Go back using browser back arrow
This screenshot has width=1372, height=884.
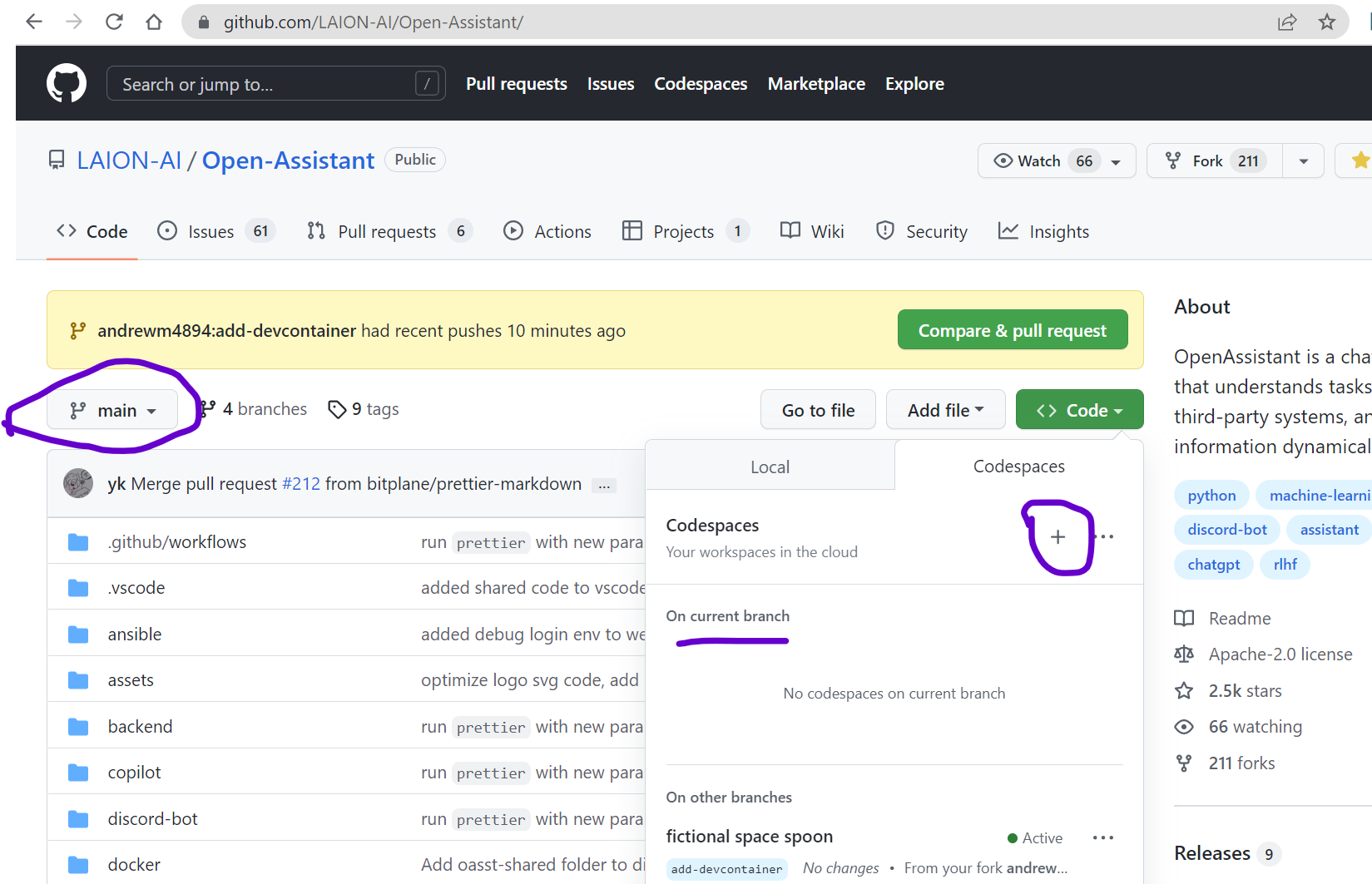tap(34, 22)
